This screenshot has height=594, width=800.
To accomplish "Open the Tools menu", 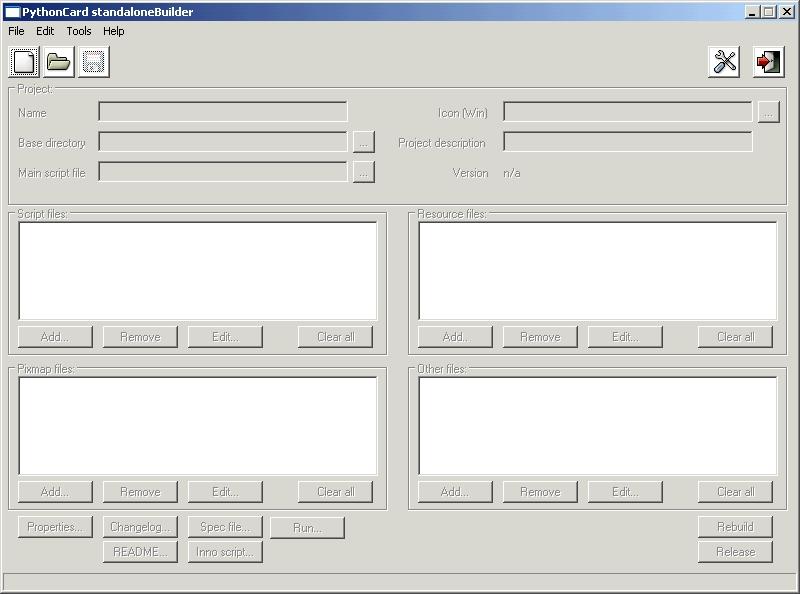I will click(x=79, y=31).
